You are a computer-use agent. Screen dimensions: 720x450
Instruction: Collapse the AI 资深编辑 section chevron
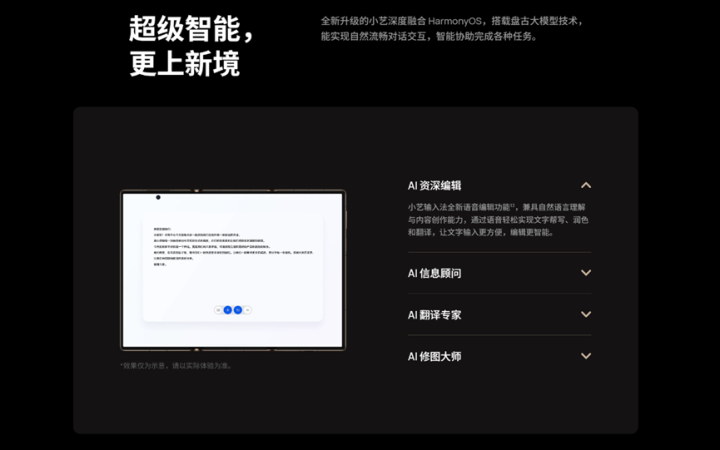click(x=586, y=185)
